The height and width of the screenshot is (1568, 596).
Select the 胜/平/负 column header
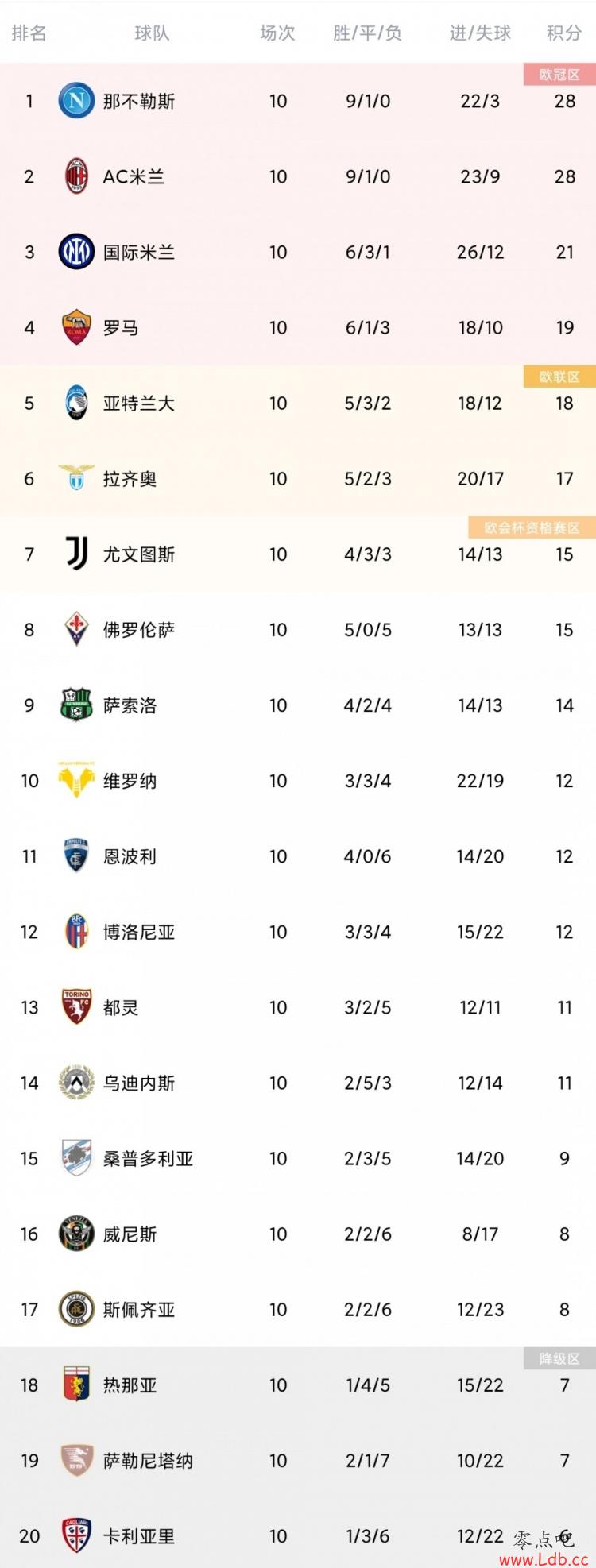click(x=367, y=33)
